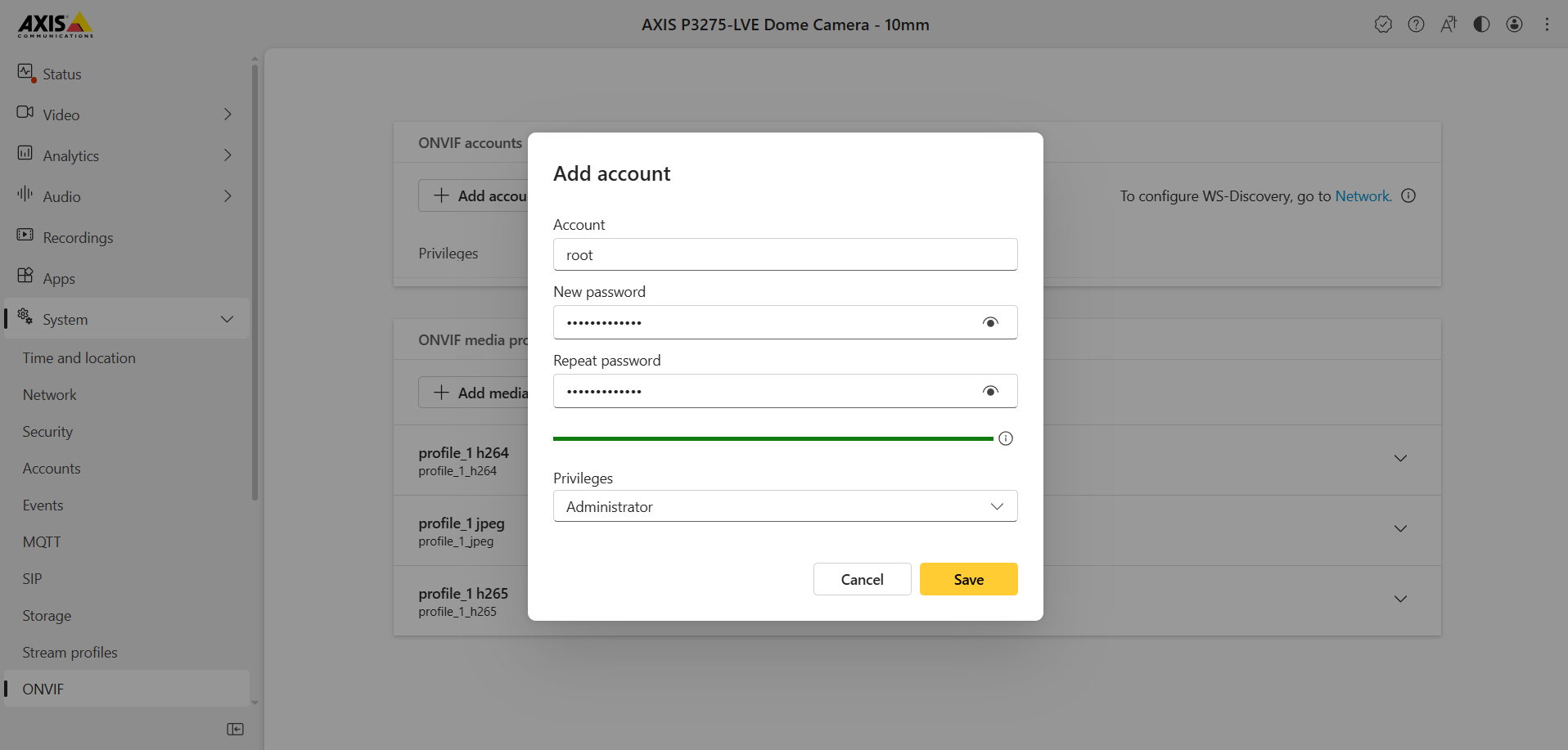Click the password strength info icon
The image size is (1568, 750).
tap(1006, 438)
